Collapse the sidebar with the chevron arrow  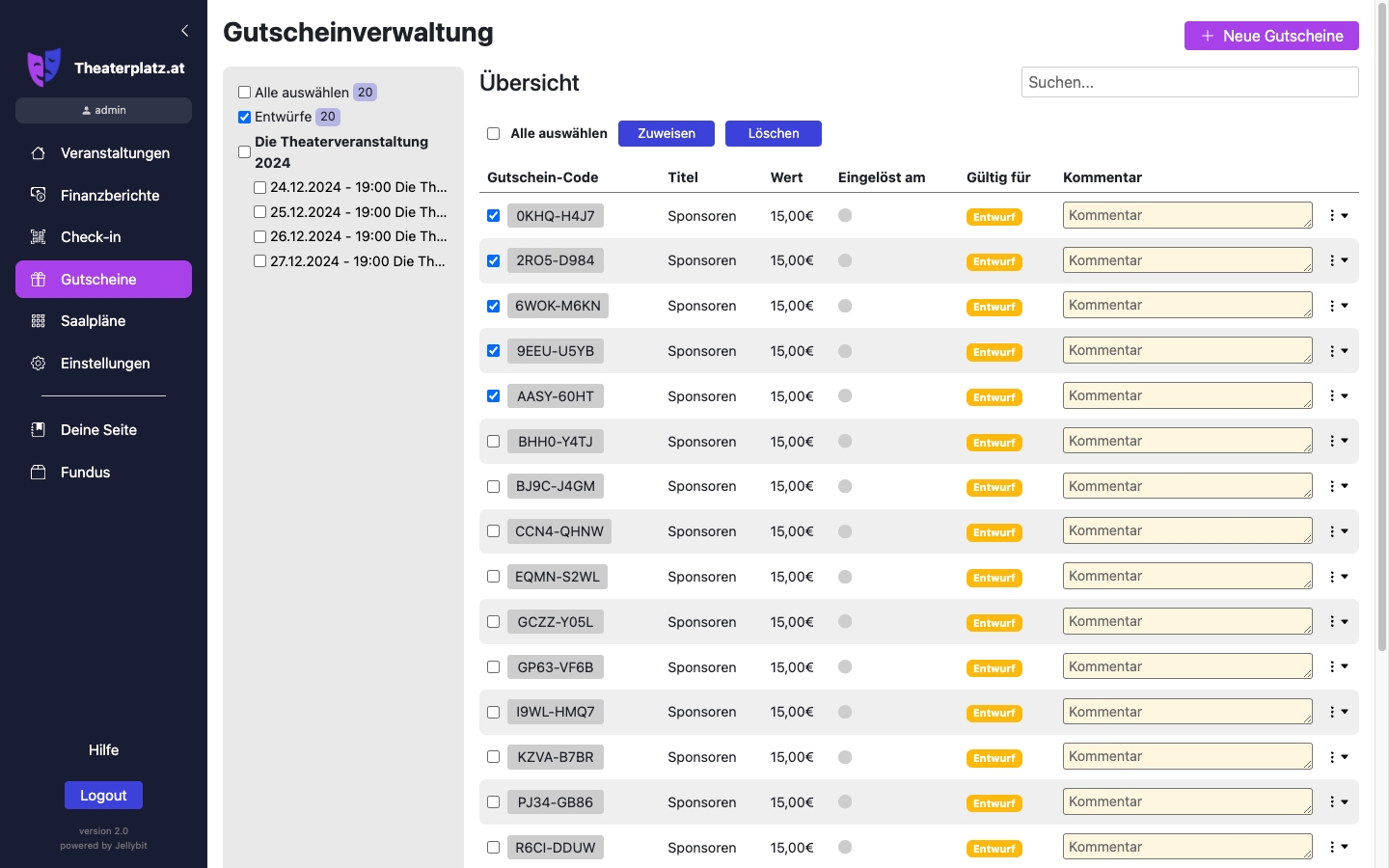coord(184,31)
